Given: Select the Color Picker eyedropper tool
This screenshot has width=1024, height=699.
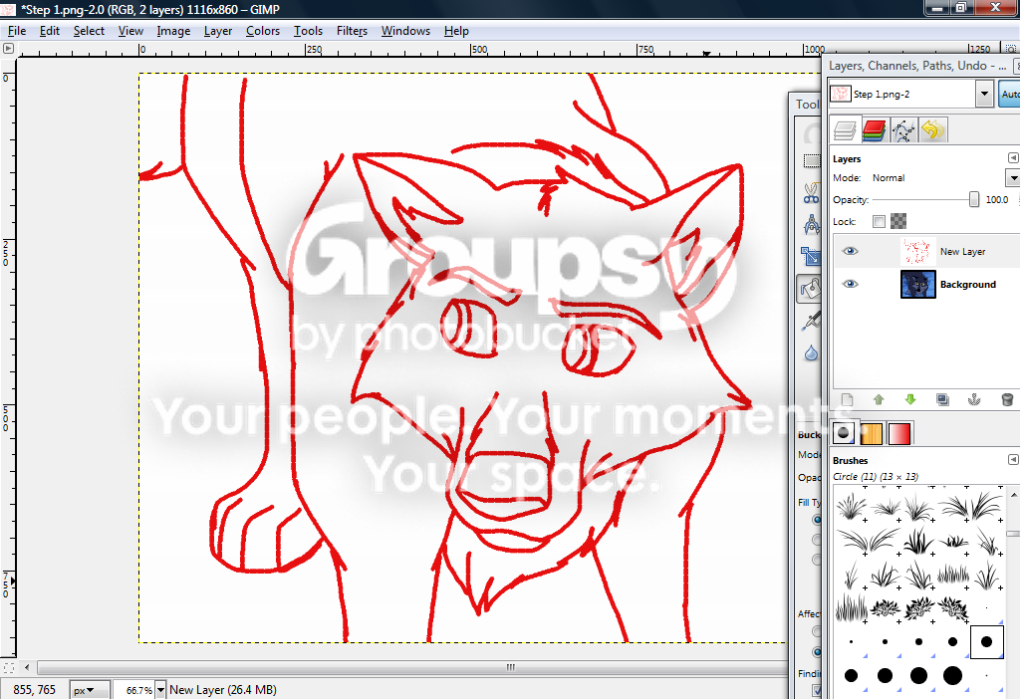Looking at the screenshot, I should (811, 321).
